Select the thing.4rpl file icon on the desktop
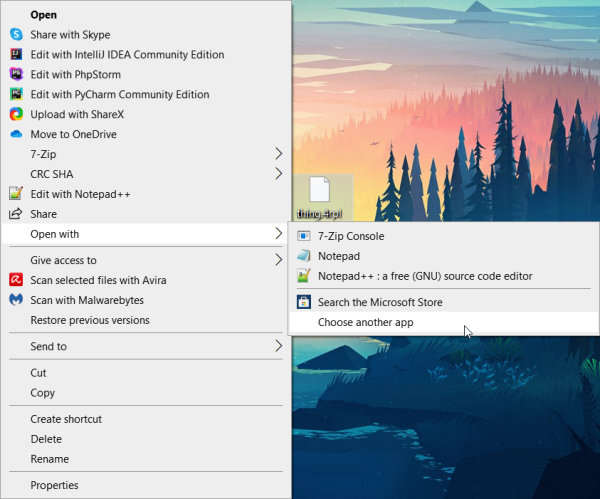 pos(320,189)
